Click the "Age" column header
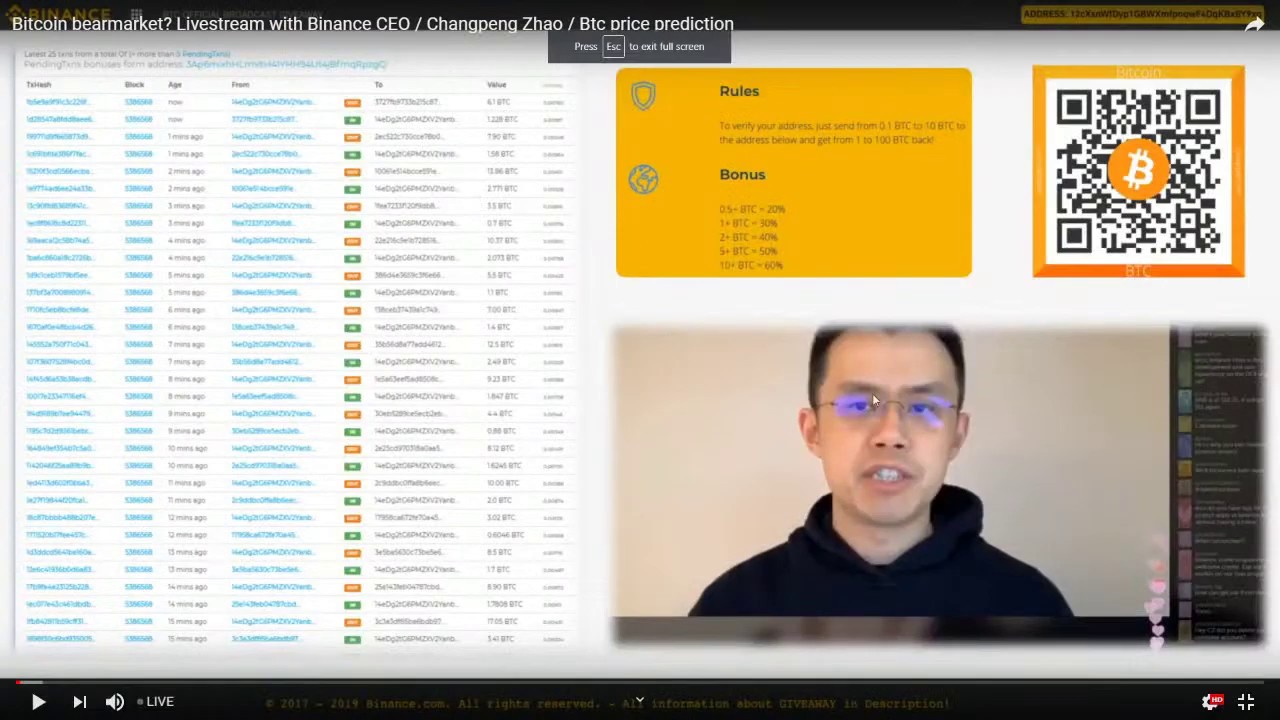Viewport: 1280px width, 720px height. [x=175, y=85]
